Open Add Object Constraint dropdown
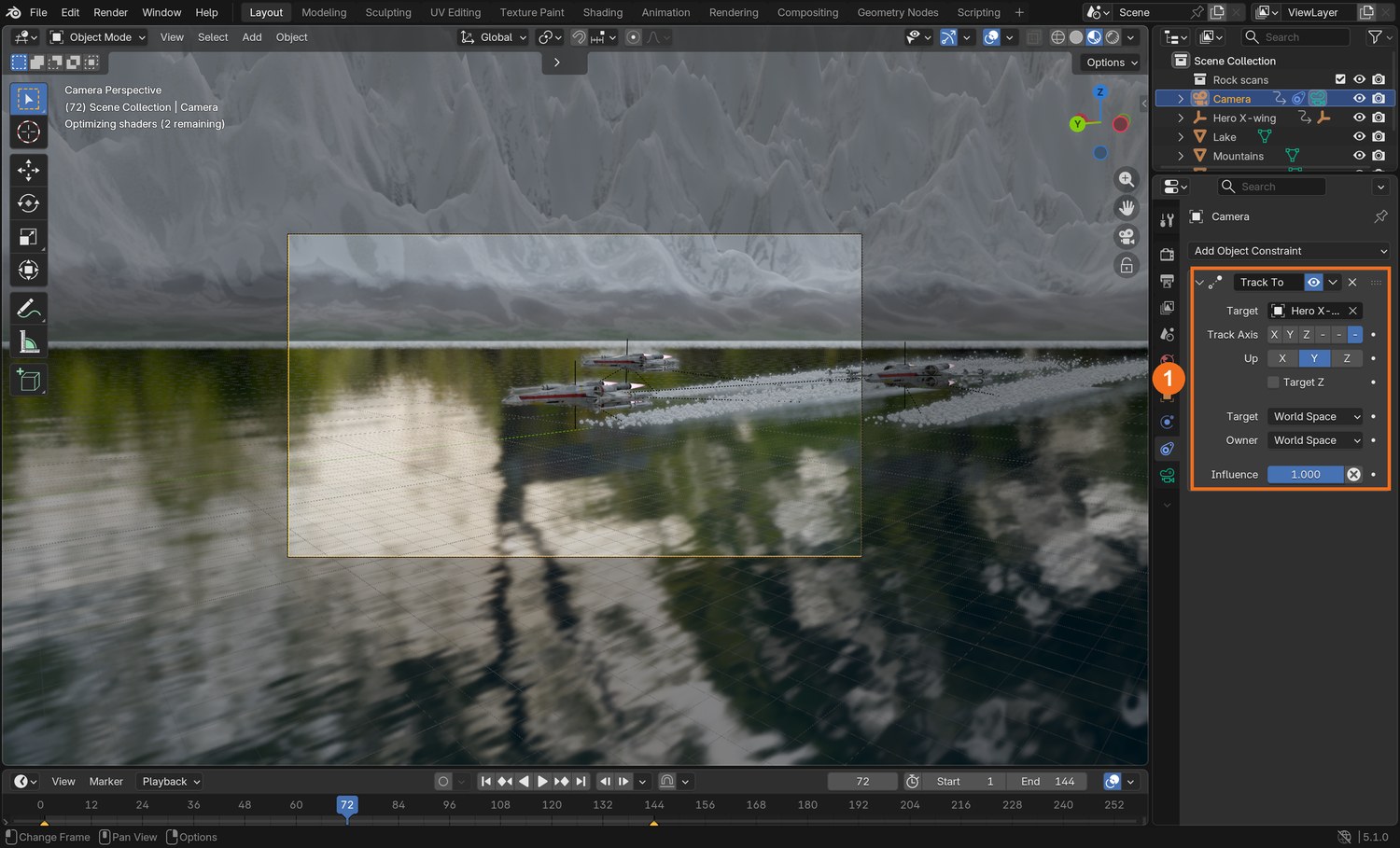The image size is (1400, 848). (1291, 251)
